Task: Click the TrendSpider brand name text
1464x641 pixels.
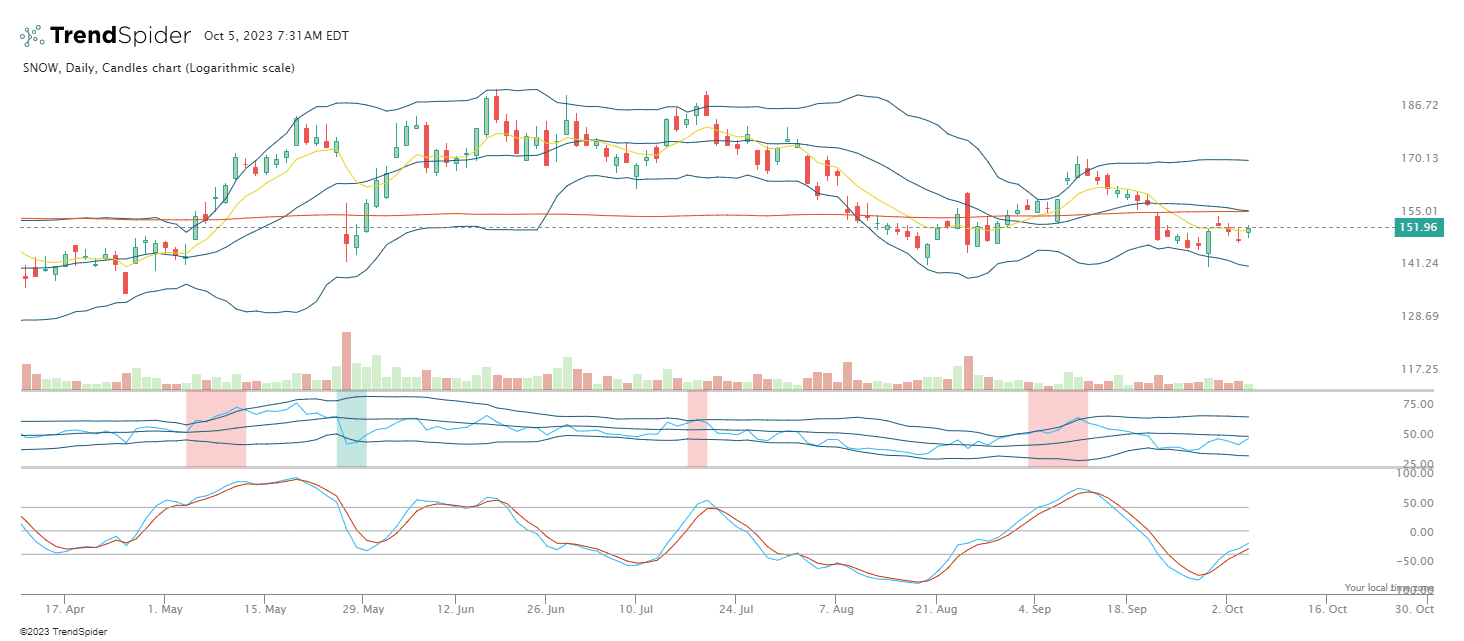Action: (x=120, y=36)
